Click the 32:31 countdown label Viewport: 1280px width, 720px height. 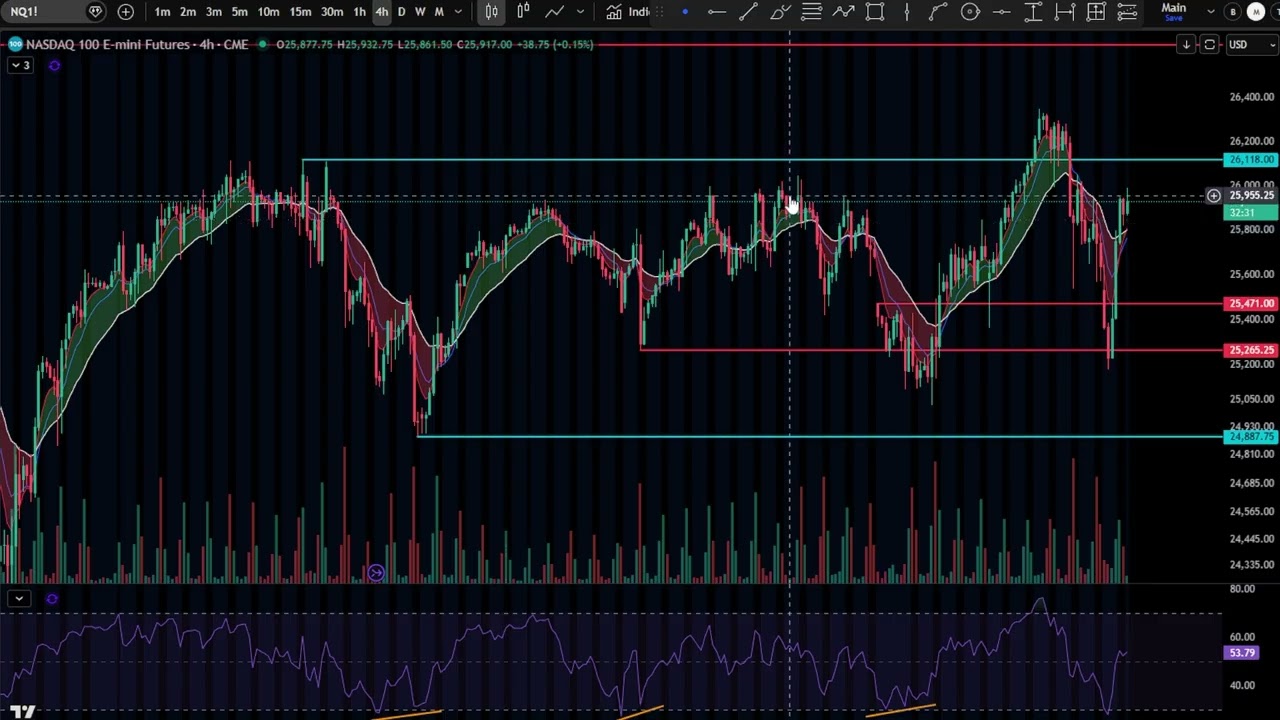[x=1251, y=212]
